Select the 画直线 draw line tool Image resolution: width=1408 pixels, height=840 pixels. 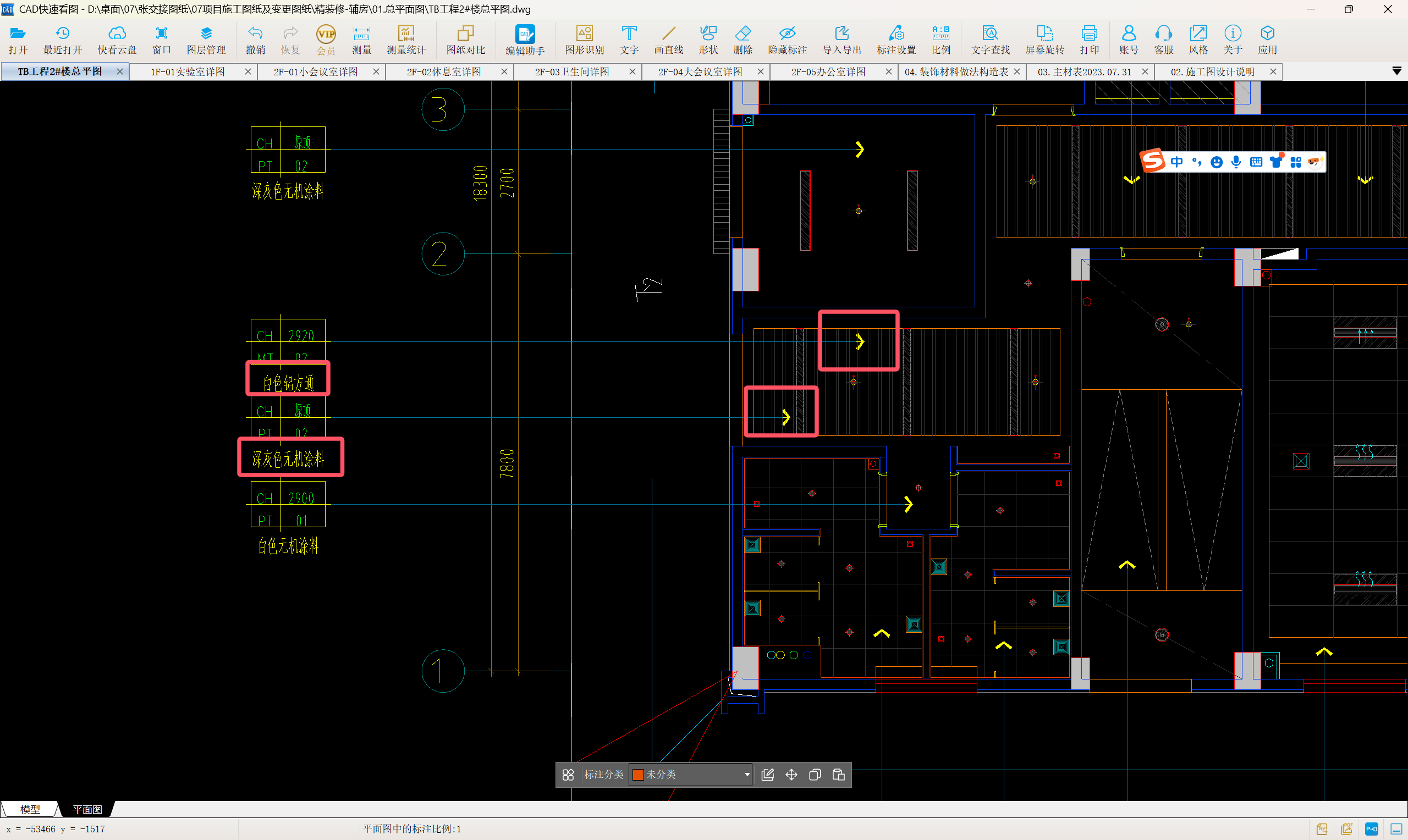669,40
